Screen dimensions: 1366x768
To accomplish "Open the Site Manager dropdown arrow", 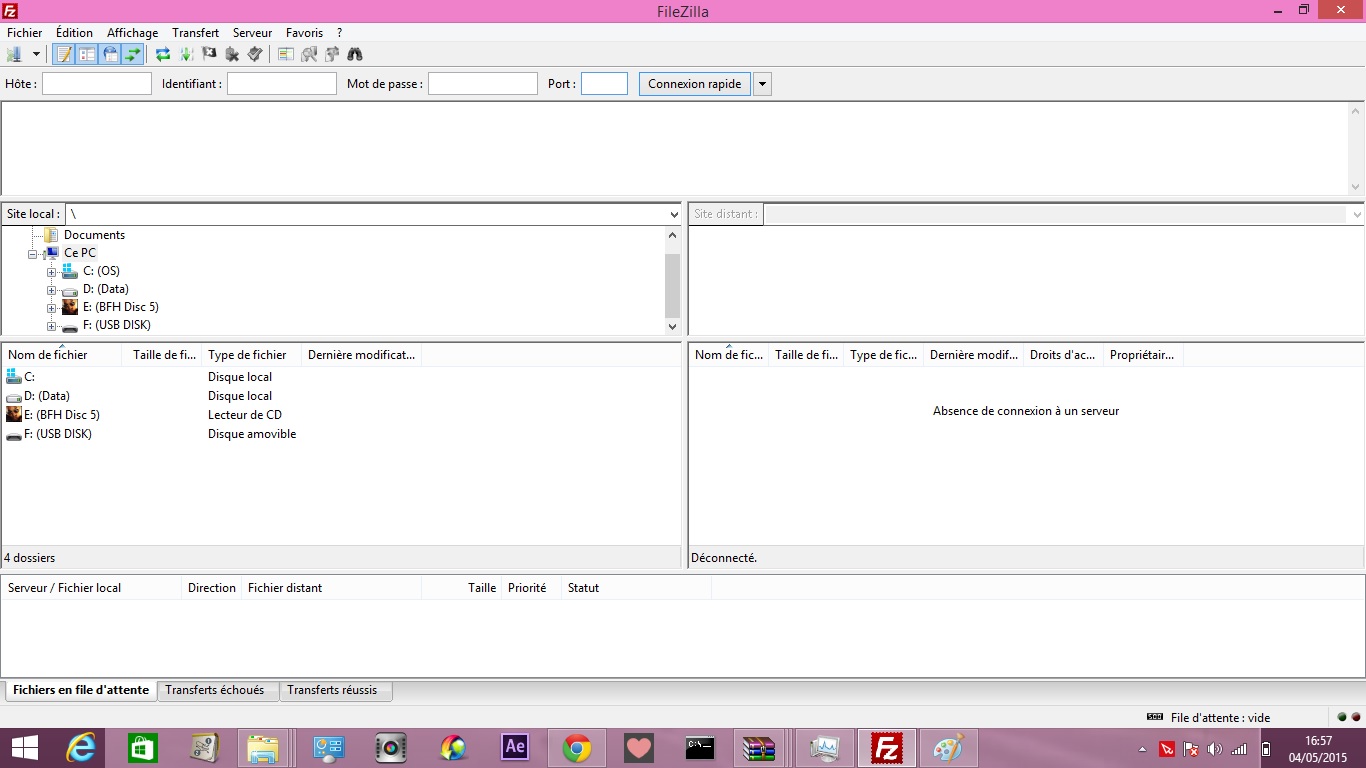I will tap(36, 54).
